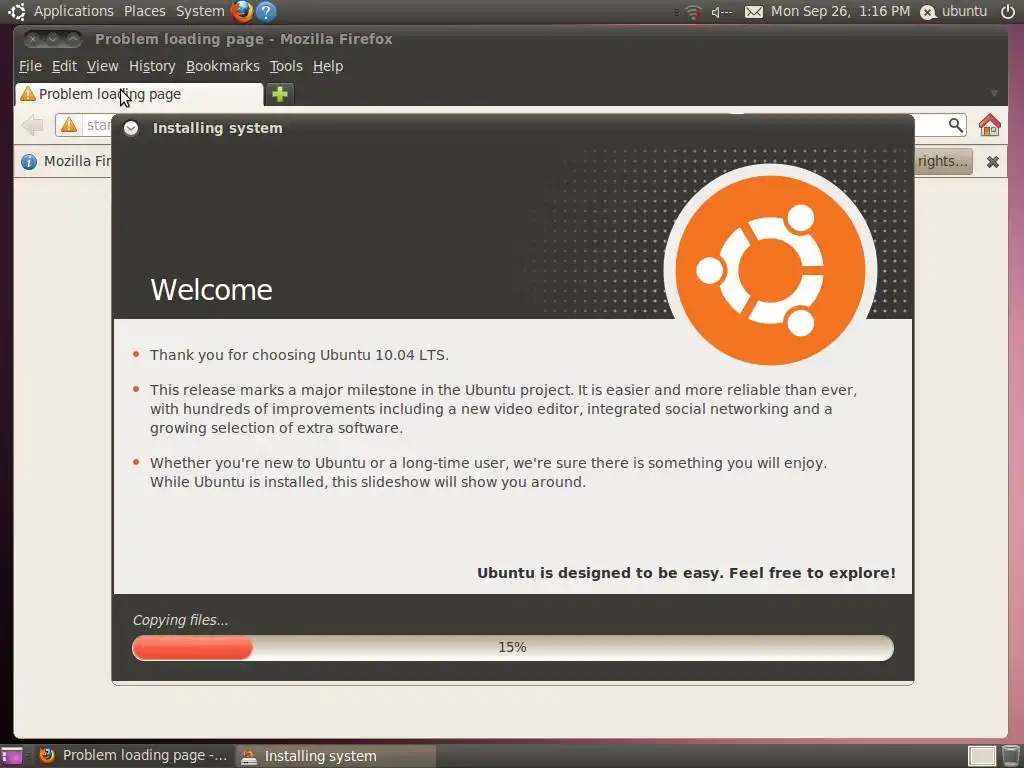Click the 'Copying files...' status text
The image size is (1024, 768).
(x=181, y=620)
